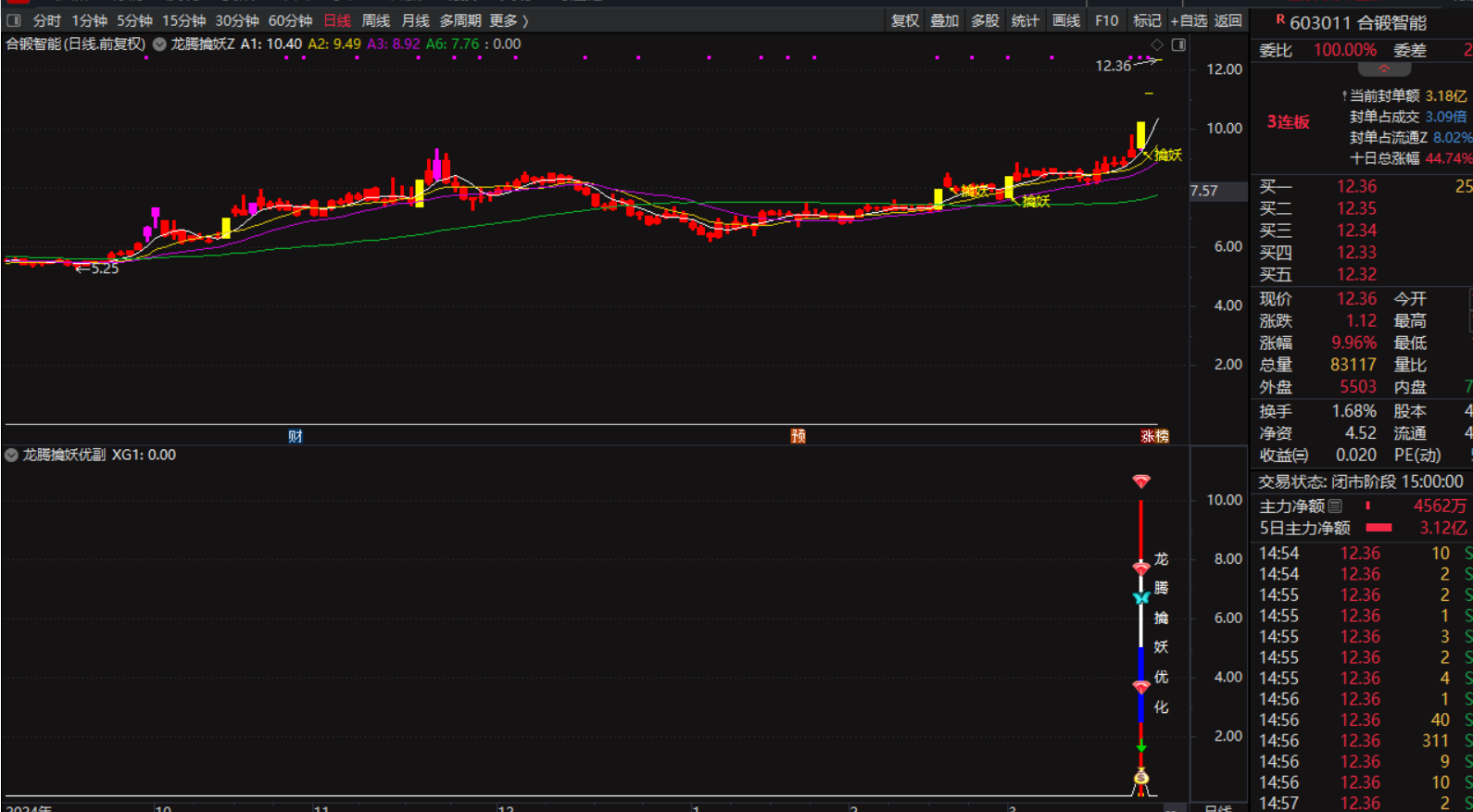The image size is (1473, 812).
Task: Click the top red diamond signal icon
Action: [x=1141, y=481]
